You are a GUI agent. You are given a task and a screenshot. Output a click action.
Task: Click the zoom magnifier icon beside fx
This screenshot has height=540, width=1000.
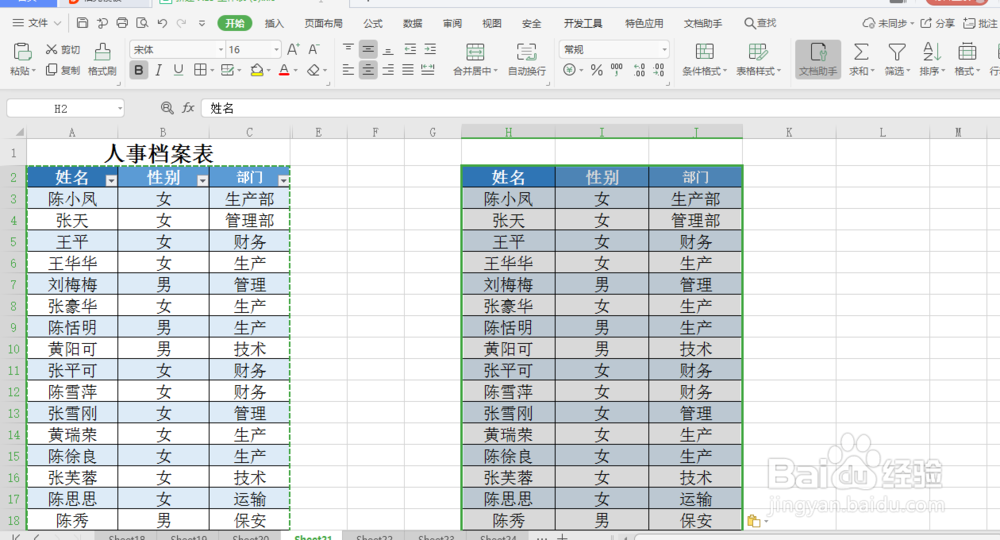coord(167,108)
